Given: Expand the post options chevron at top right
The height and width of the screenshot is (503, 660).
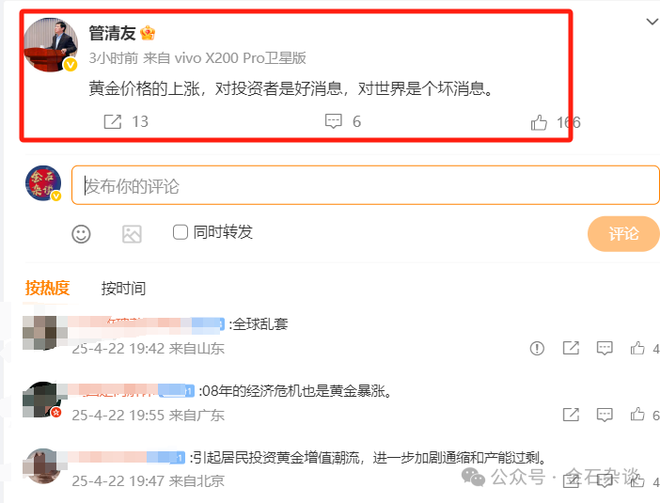Looking at the screenshot, I should coord(652,21).
